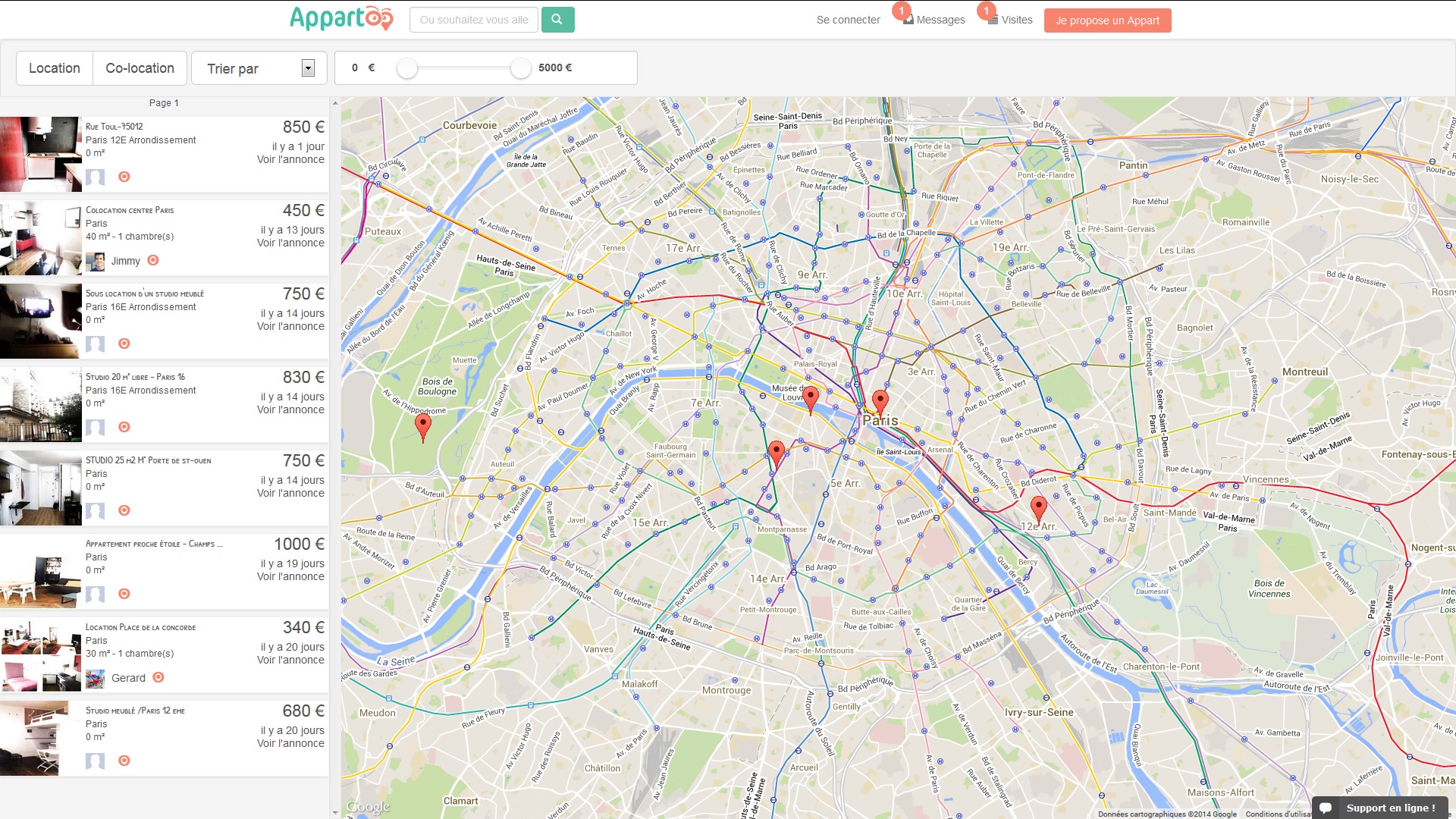Click the map marker above the Paris label
Screen dimensions: 1456x819
tap(880, 403)
